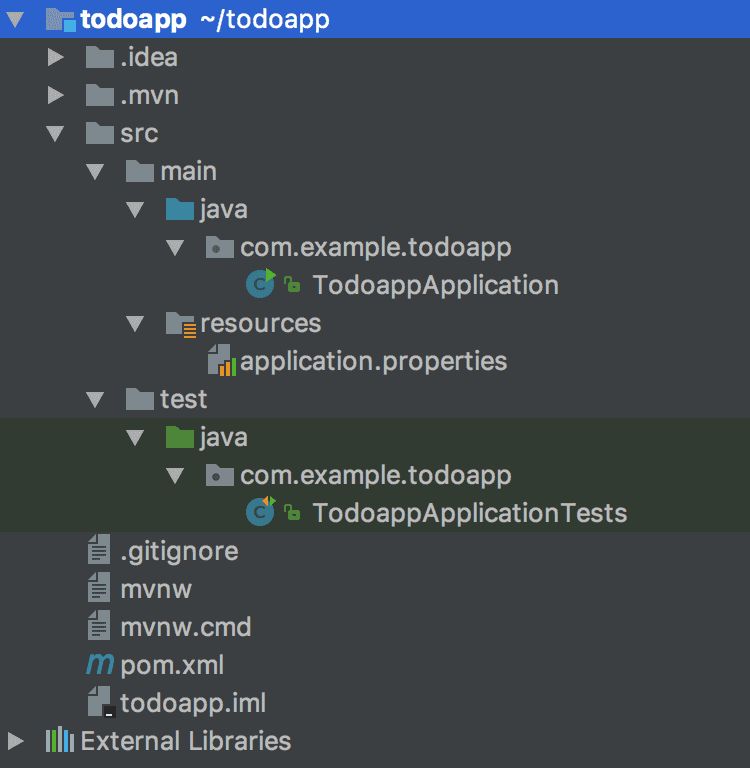Select the mvnw file label
Viewport: 750px width, 768px height.
click(155, 589)
